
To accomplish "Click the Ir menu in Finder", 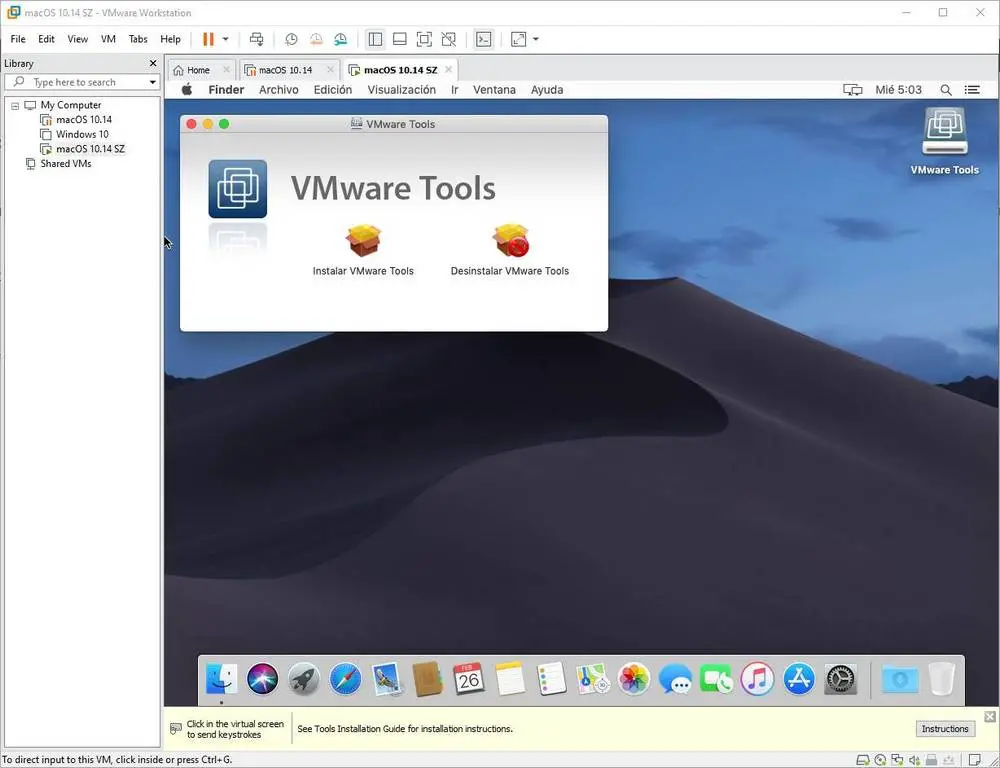I will 454,90.
